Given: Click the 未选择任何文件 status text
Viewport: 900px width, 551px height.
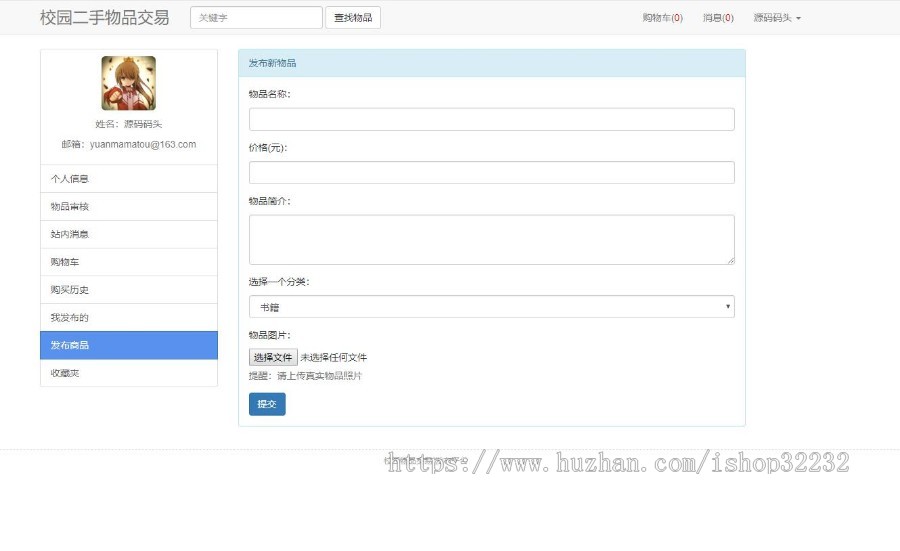Looking at the screenshot, I should (x=333, y=358).
